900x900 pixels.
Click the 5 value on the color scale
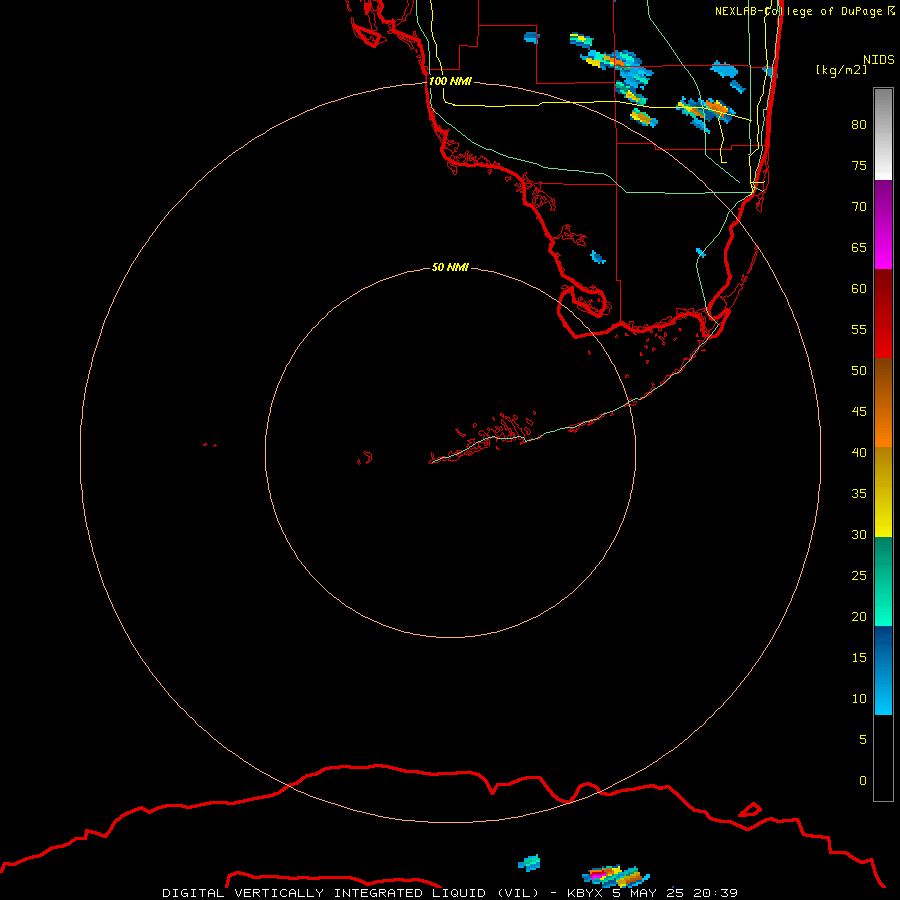pos(863,739)
